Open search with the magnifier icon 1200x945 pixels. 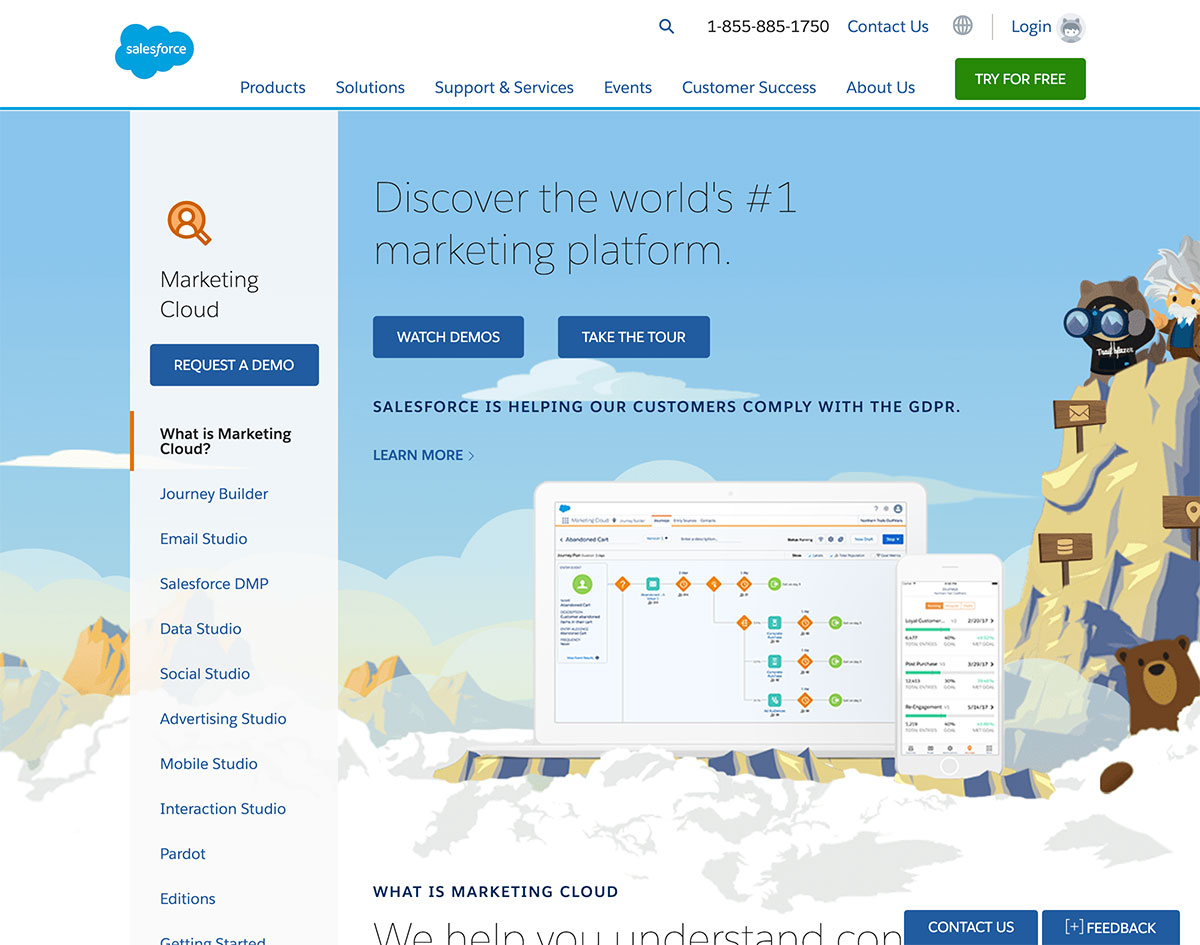[x=667, y=27]
